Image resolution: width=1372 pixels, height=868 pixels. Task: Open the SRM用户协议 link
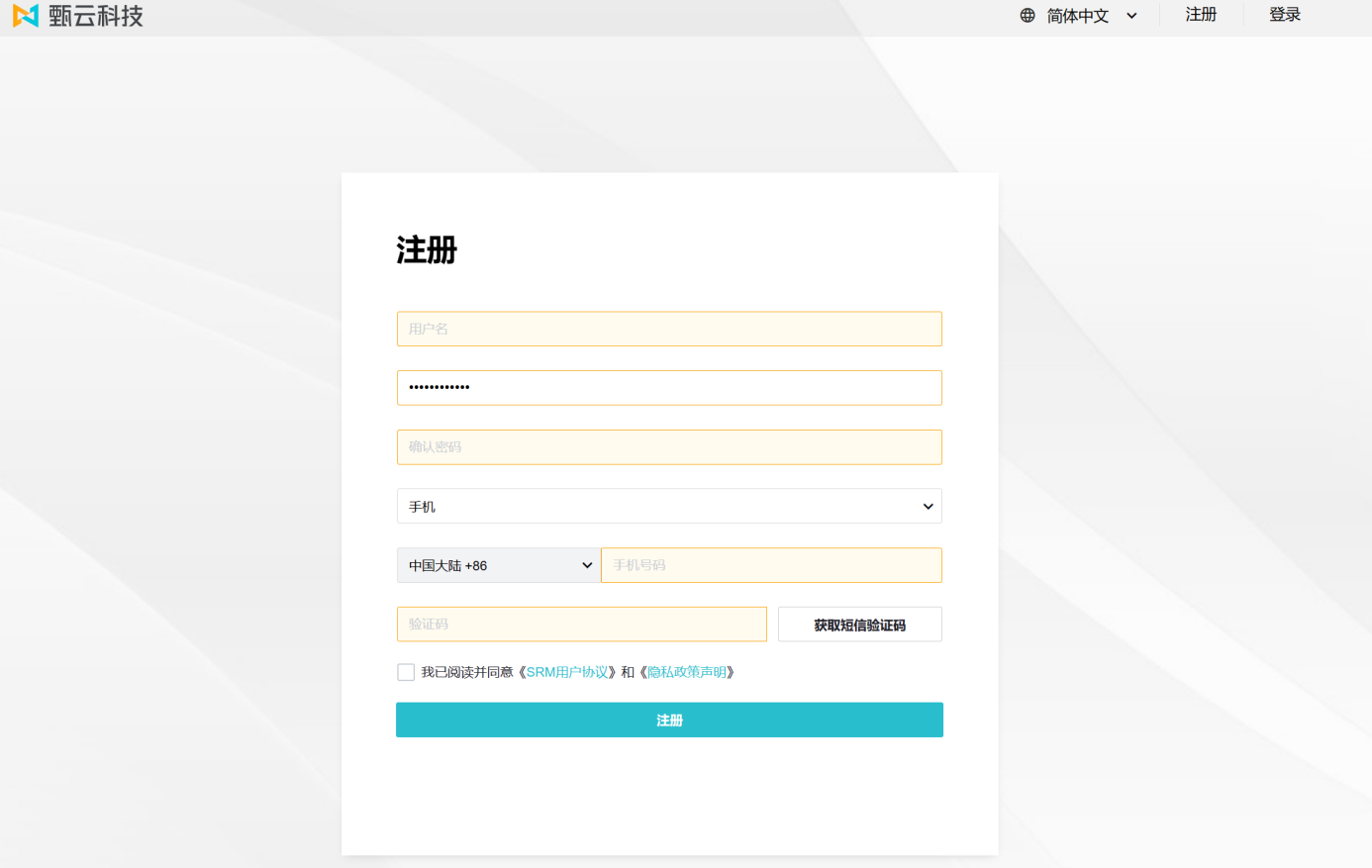[567, 672]
